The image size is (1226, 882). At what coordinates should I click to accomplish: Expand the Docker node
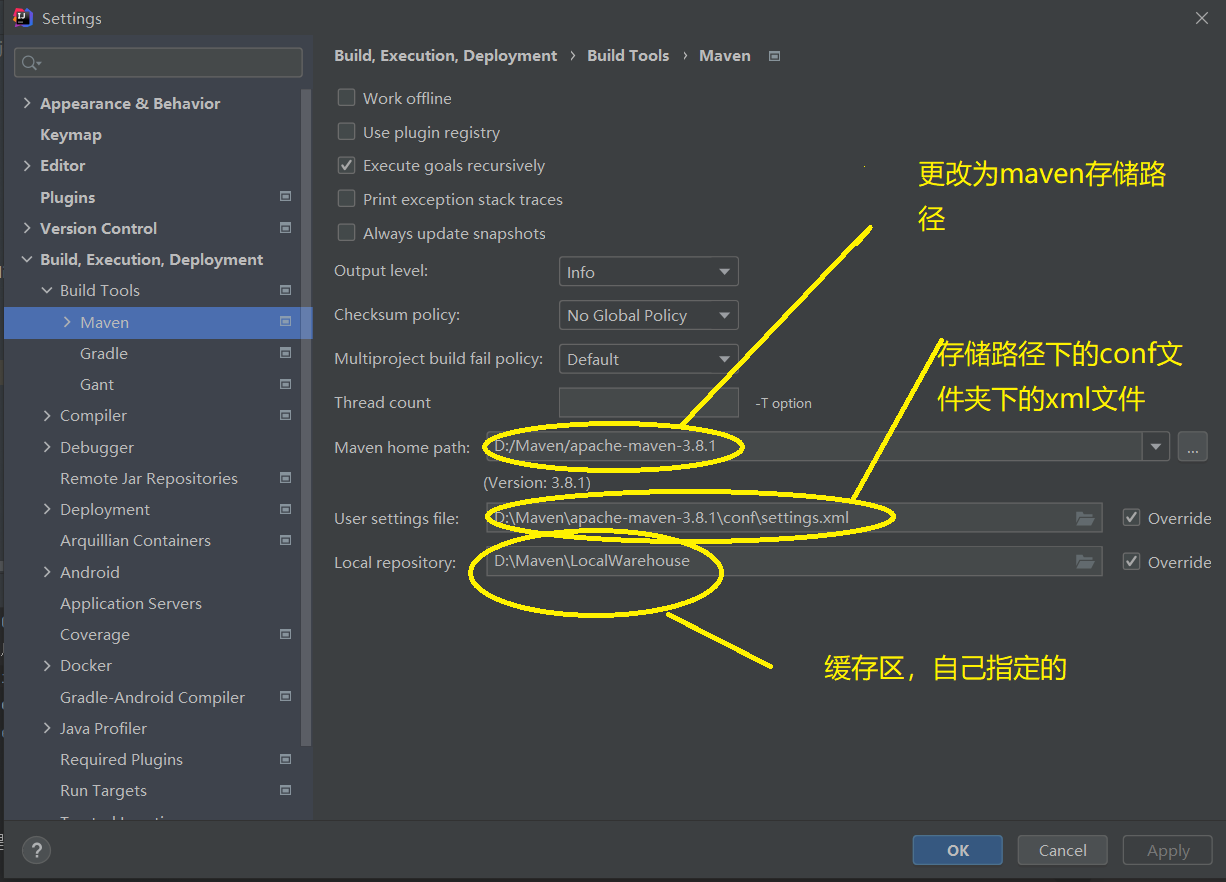coord(47,665)
